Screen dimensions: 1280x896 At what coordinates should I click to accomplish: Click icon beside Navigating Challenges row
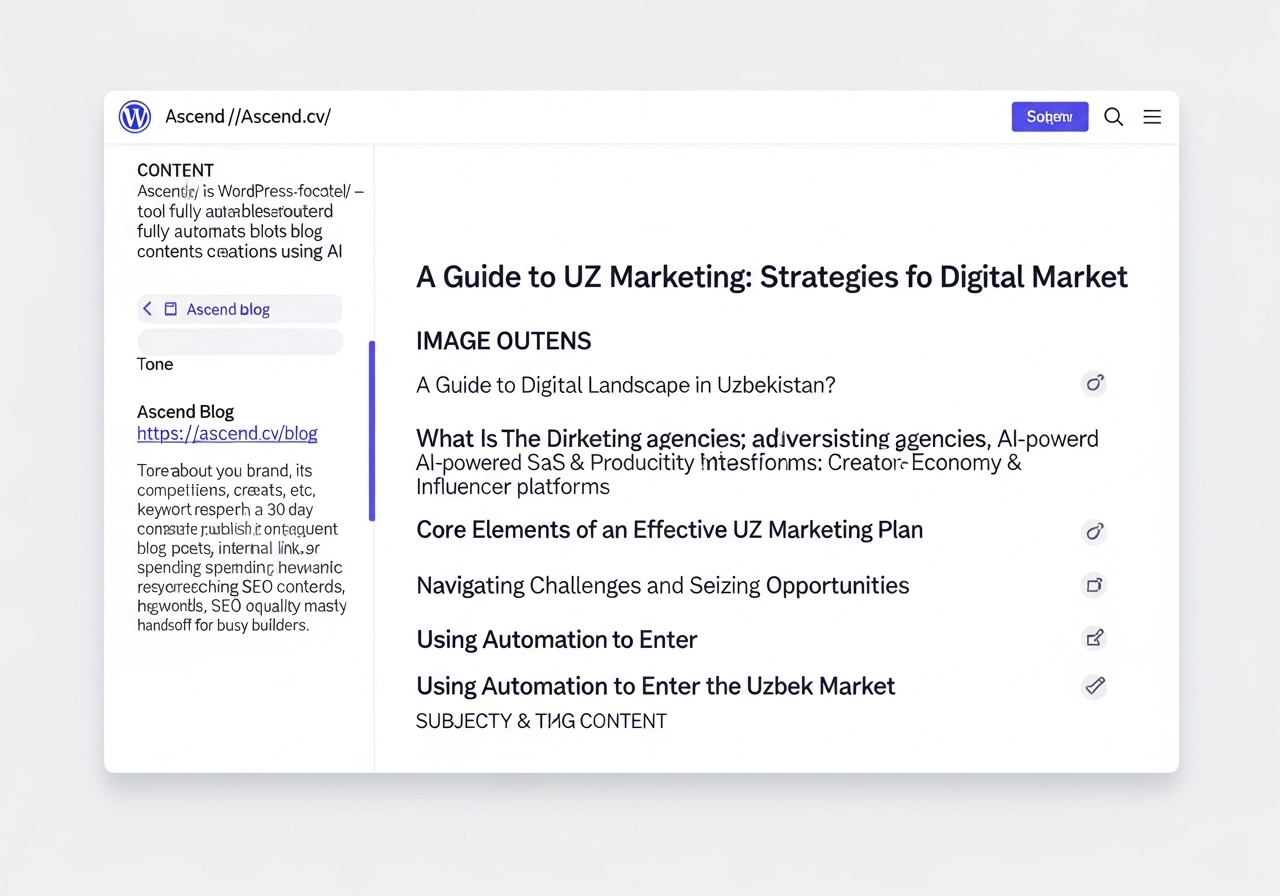coord(1094,585)
